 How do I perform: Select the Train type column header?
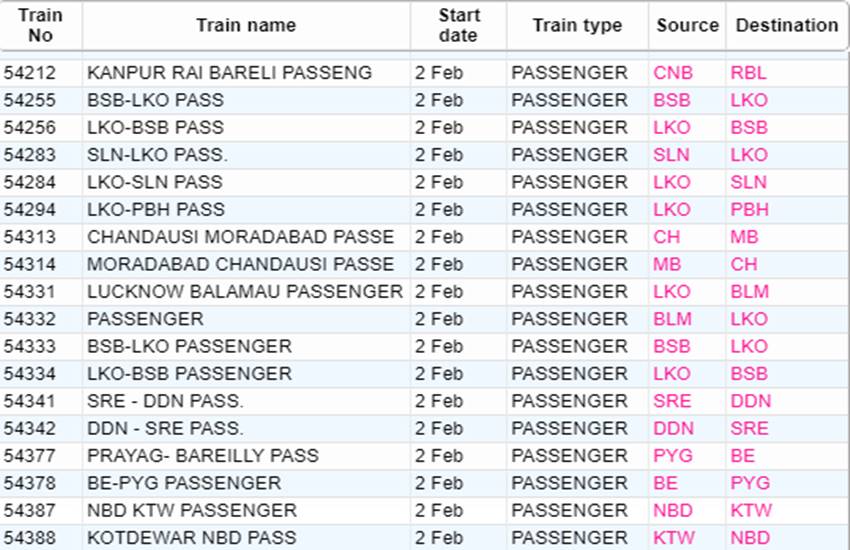[x=577, y=25]
